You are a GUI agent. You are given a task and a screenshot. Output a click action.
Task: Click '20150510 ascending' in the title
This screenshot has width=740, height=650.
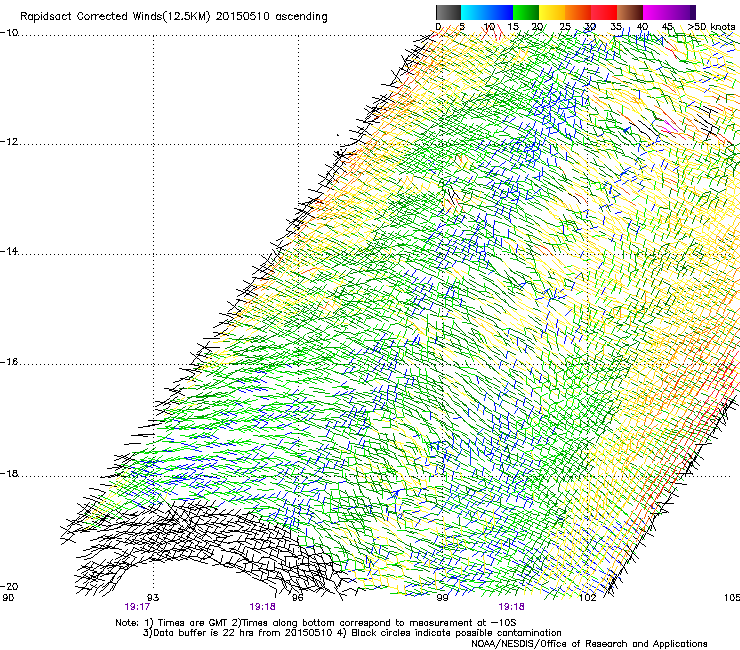[271, 17]
